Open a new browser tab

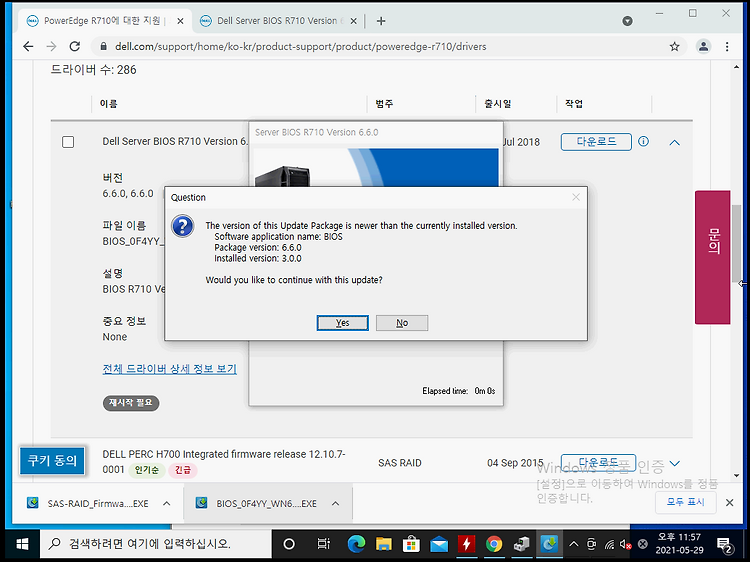tap(381, 21)
